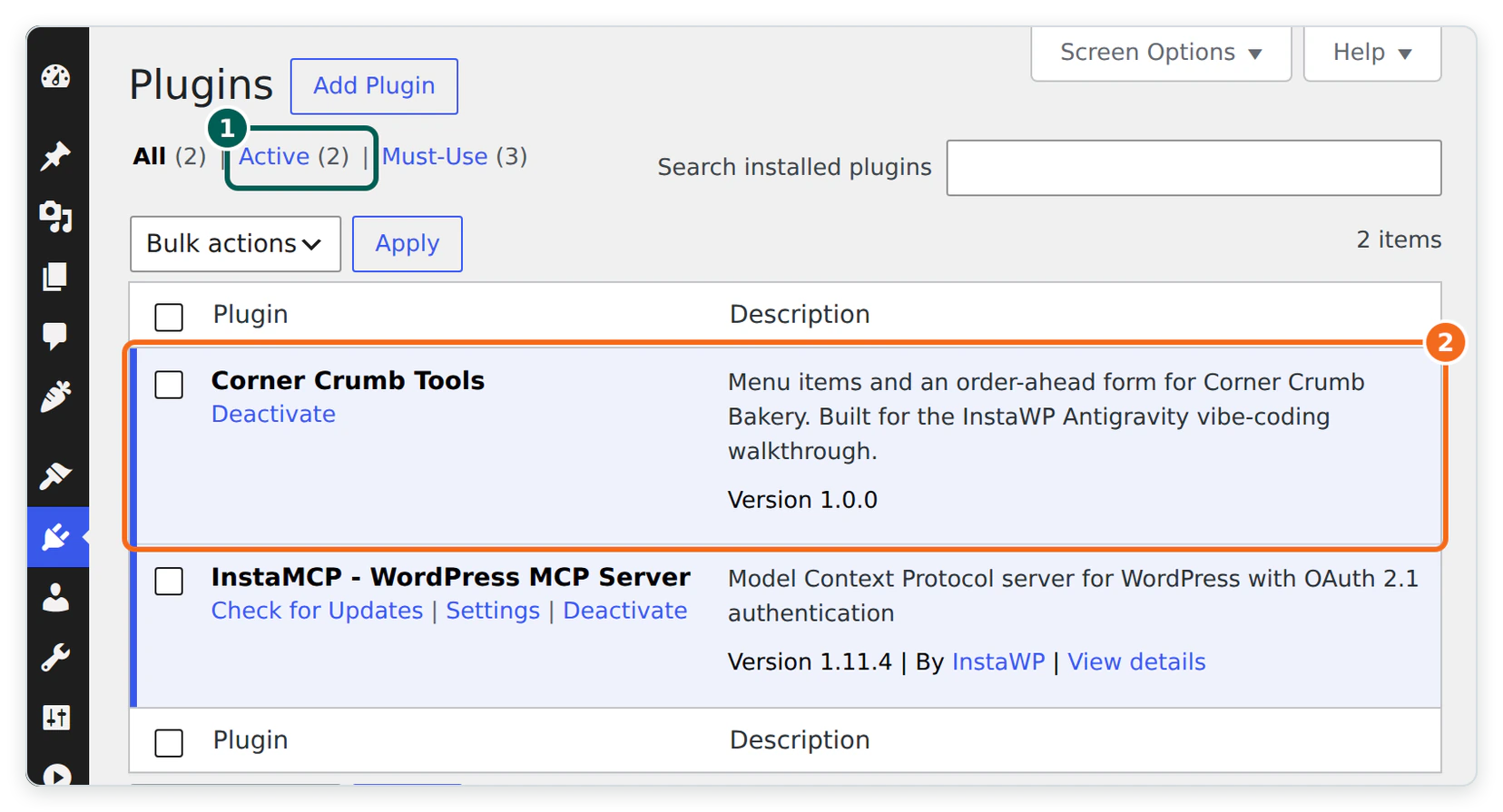1503x812 pixels.
Task: Open Comments from the sidebar icon
Action: pyautogui.click(x=56, y=337)
